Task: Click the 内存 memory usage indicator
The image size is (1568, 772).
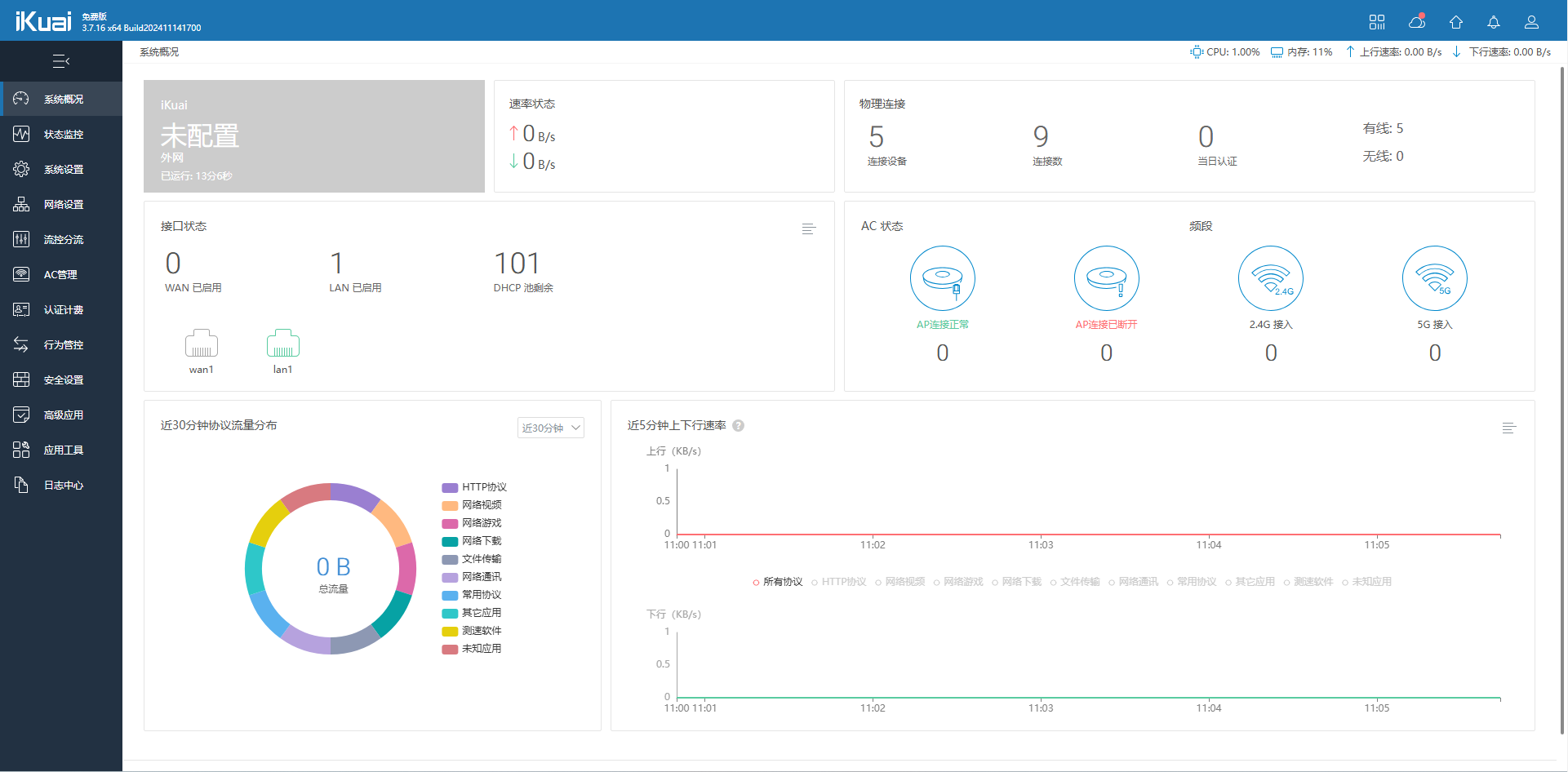Action: [1302, 51]
